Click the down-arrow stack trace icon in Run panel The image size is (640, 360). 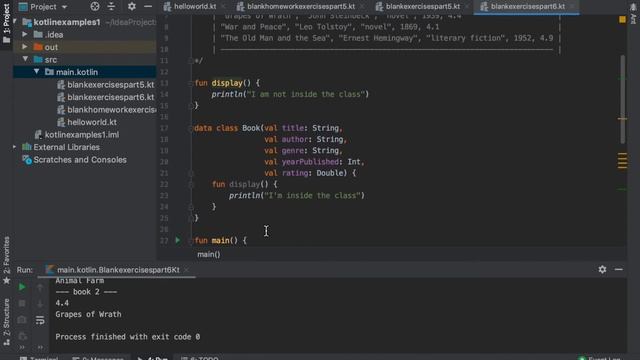point(40,304)
